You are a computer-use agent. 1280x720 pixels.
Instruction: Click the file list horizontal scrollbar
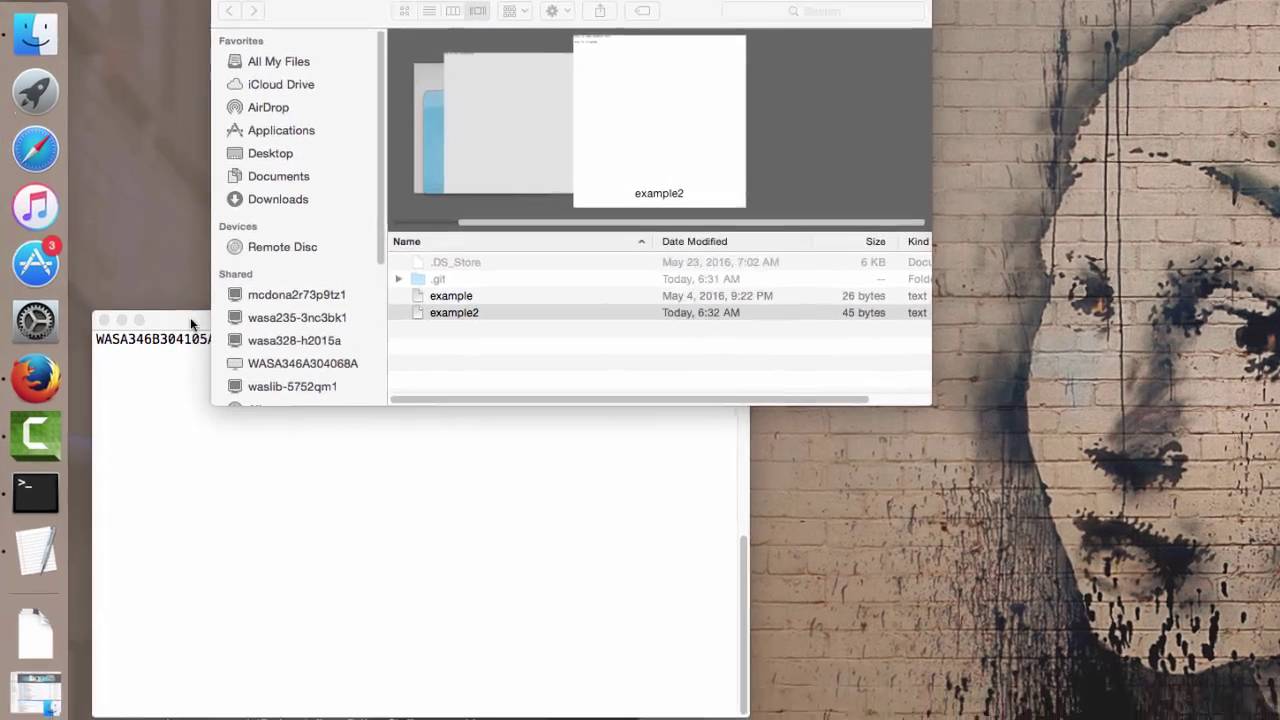click(x=630, y=400)
